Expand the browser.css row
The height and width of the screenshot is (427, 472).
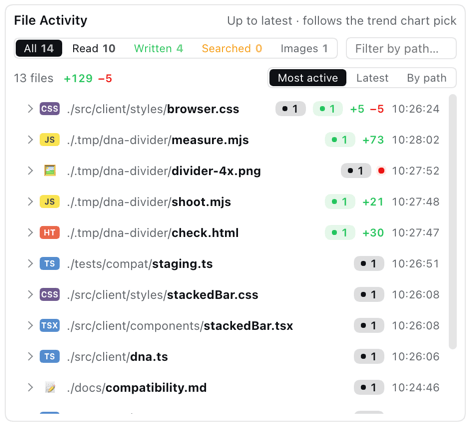[x=30, y=109]
